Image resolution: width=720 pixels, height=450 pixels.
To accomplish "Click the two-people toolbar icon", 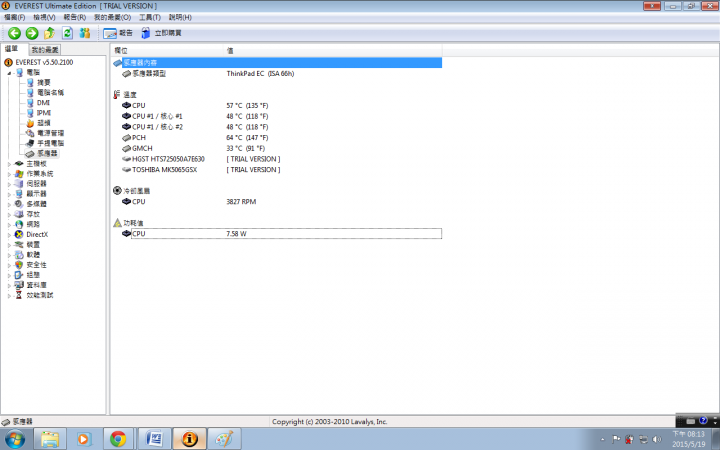I will tap(84, 33).
